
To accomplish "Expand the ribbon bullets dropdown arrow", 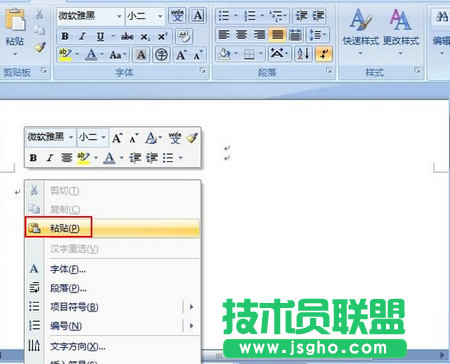I will point(236,16).
